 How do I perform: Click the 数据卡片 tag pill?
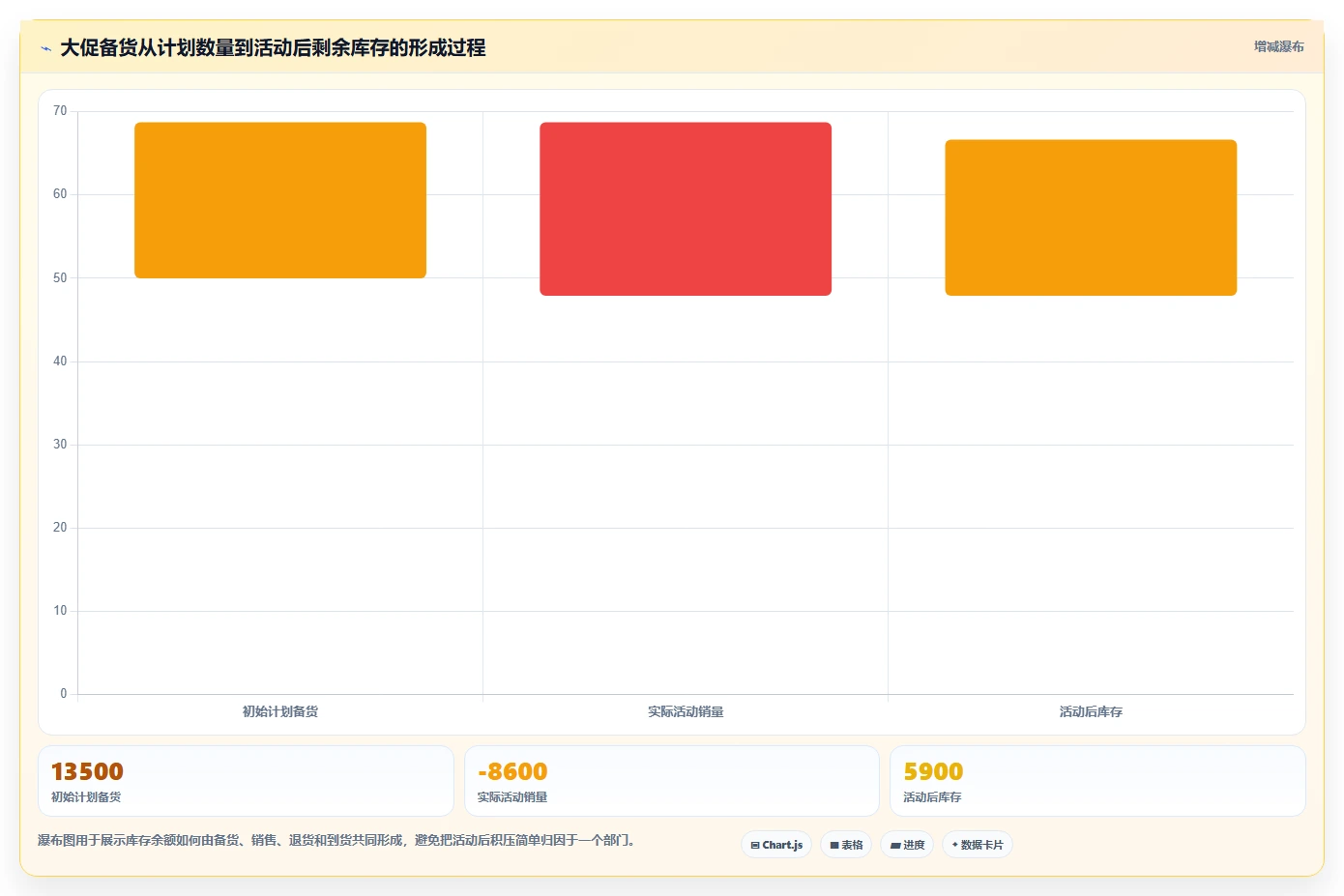click(x=978, y=845)
